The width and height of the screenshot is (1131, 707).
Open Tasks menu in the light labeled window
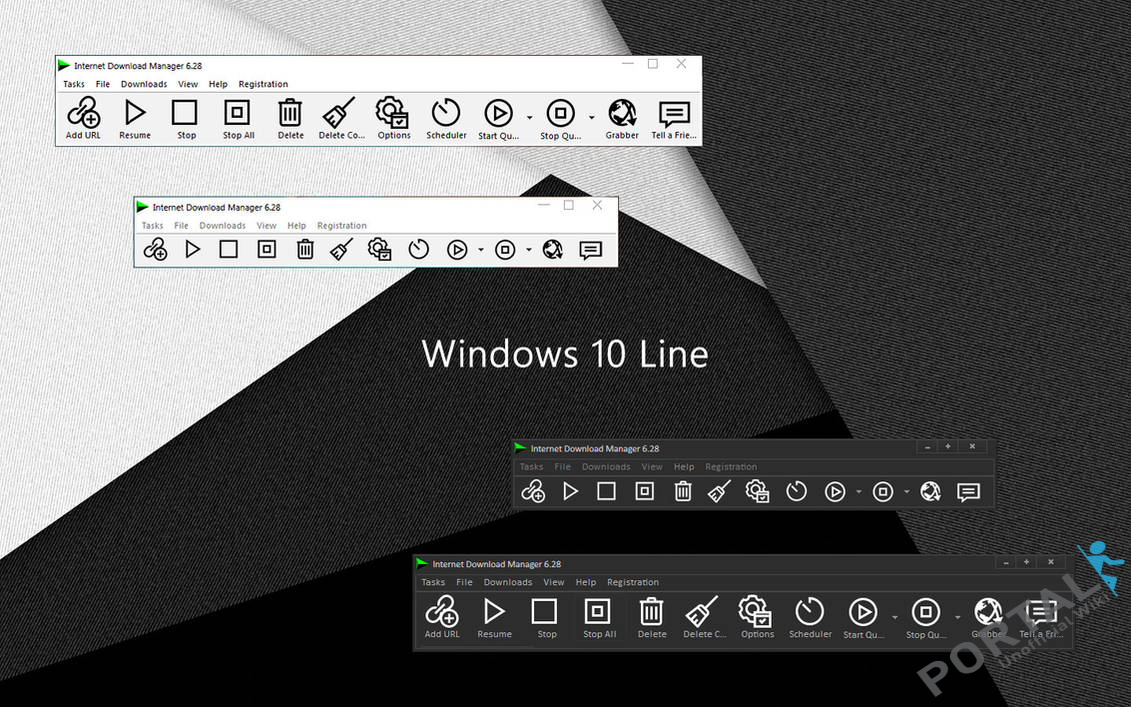click(74, 84)
